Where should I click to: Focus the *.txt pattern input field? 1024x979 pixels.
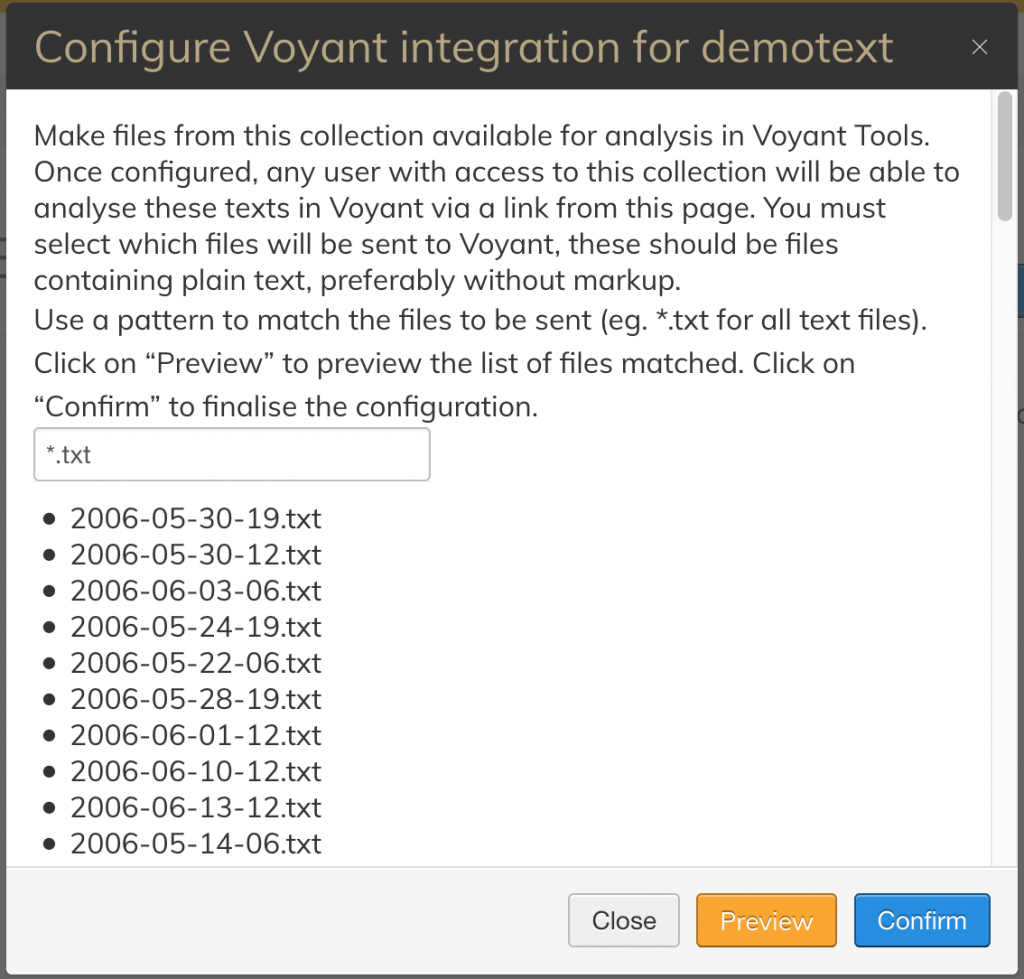(232, 455)
